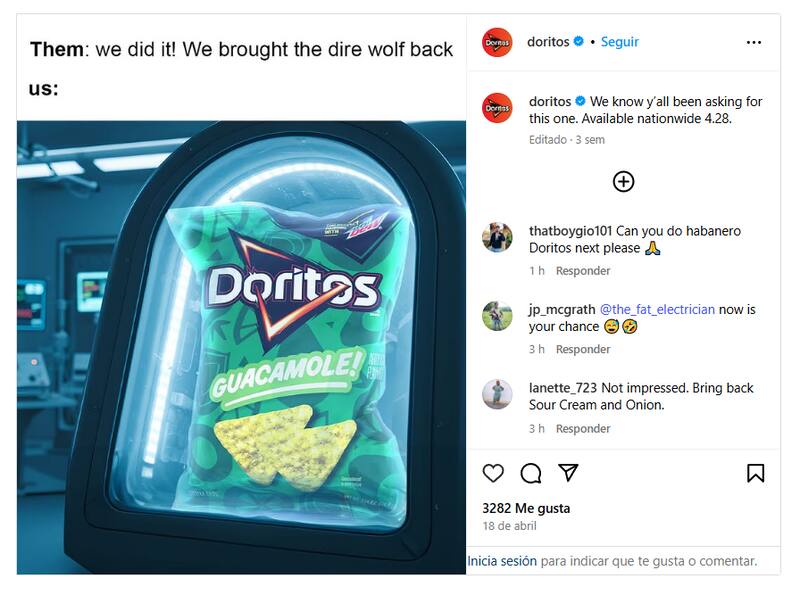Open thatboygio101's profile avatar

point(497,237)
